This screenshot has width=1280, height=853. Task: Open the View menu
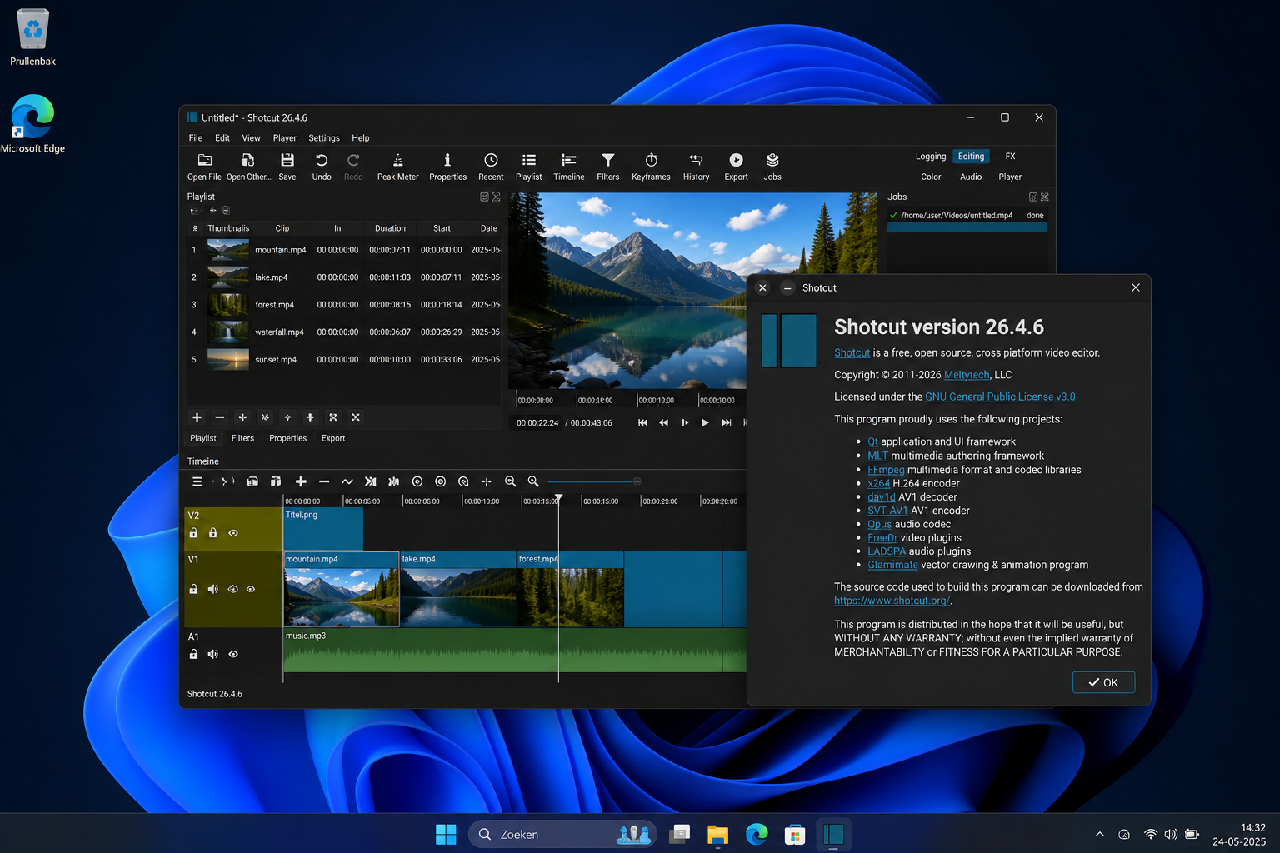tap(251, 138)
